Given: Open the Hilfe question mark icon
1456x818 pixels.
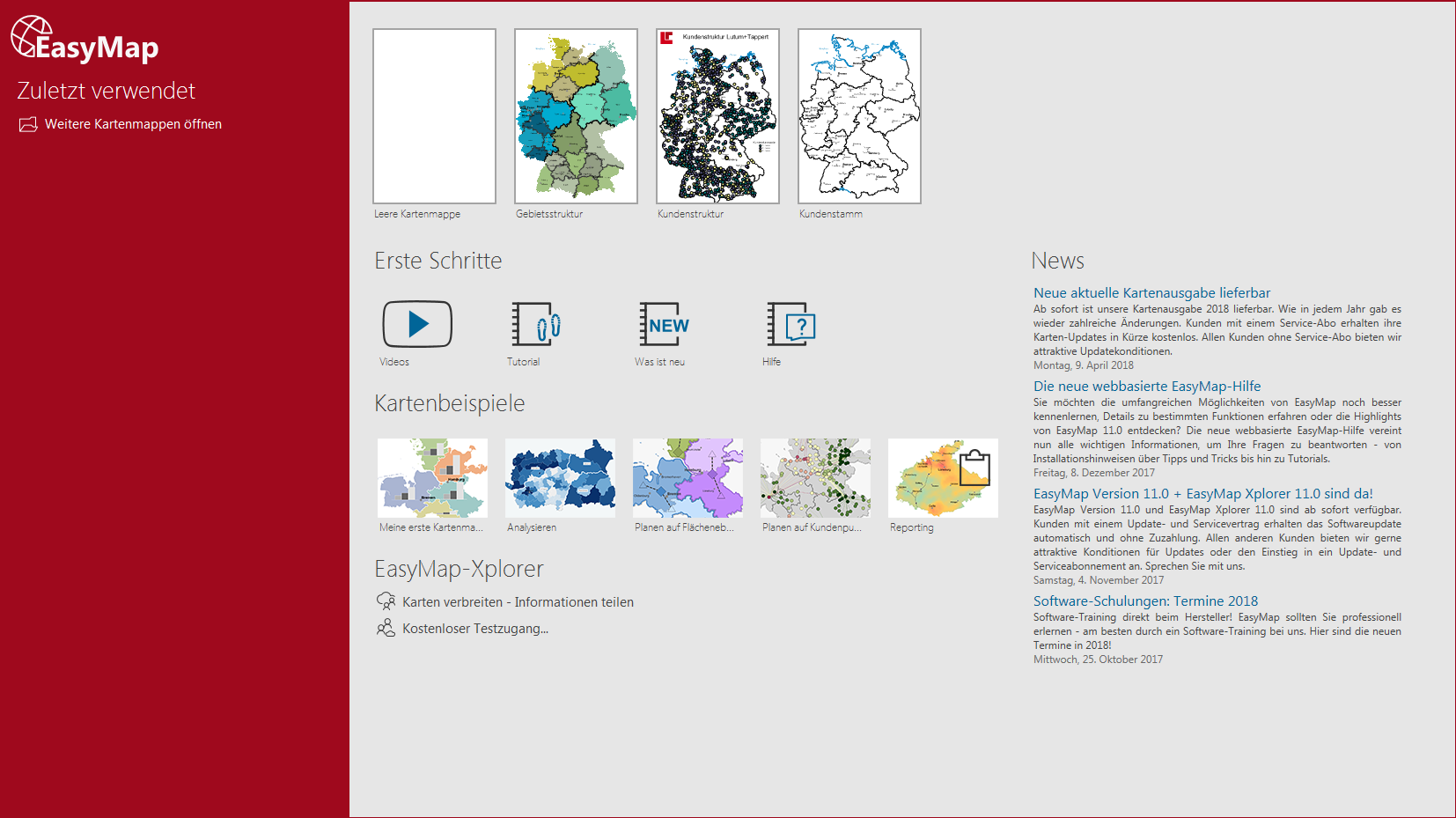Looking at the screenshot, I should 791,324.
